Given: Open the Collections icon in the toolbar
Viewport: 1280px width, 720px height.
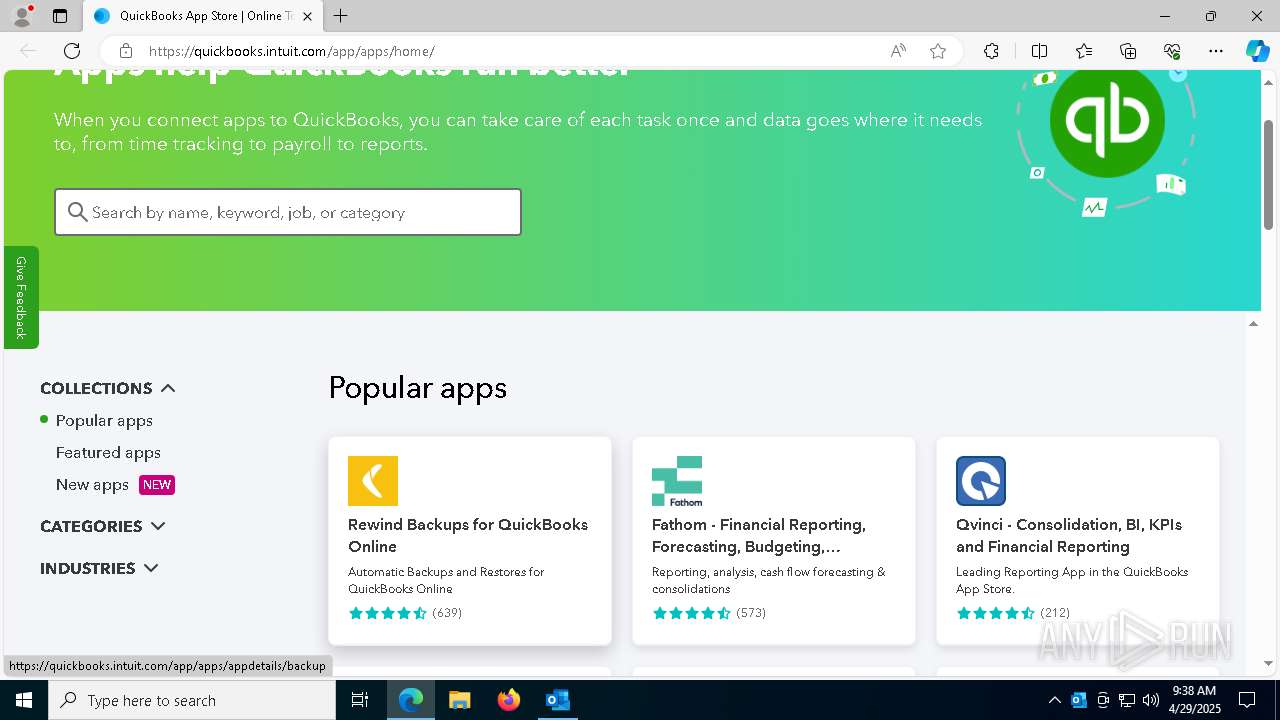Looking at the screenshot, I should (x=1128, y=51).
